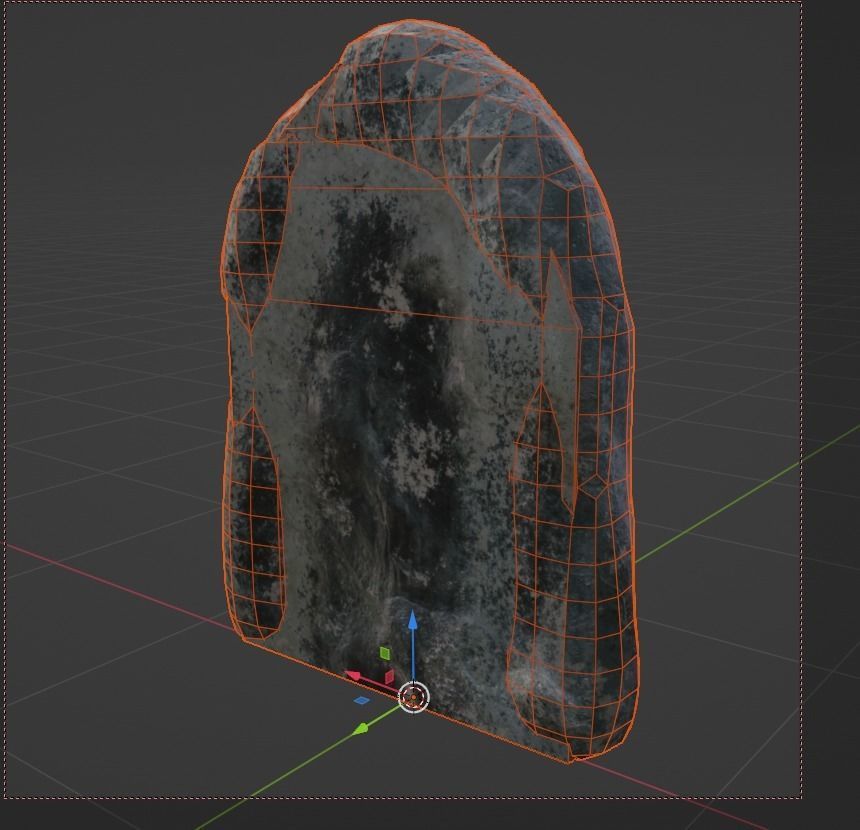Grab the green Y-axis move gizmo arrow

pyautogui.click(x=361, y=729)
